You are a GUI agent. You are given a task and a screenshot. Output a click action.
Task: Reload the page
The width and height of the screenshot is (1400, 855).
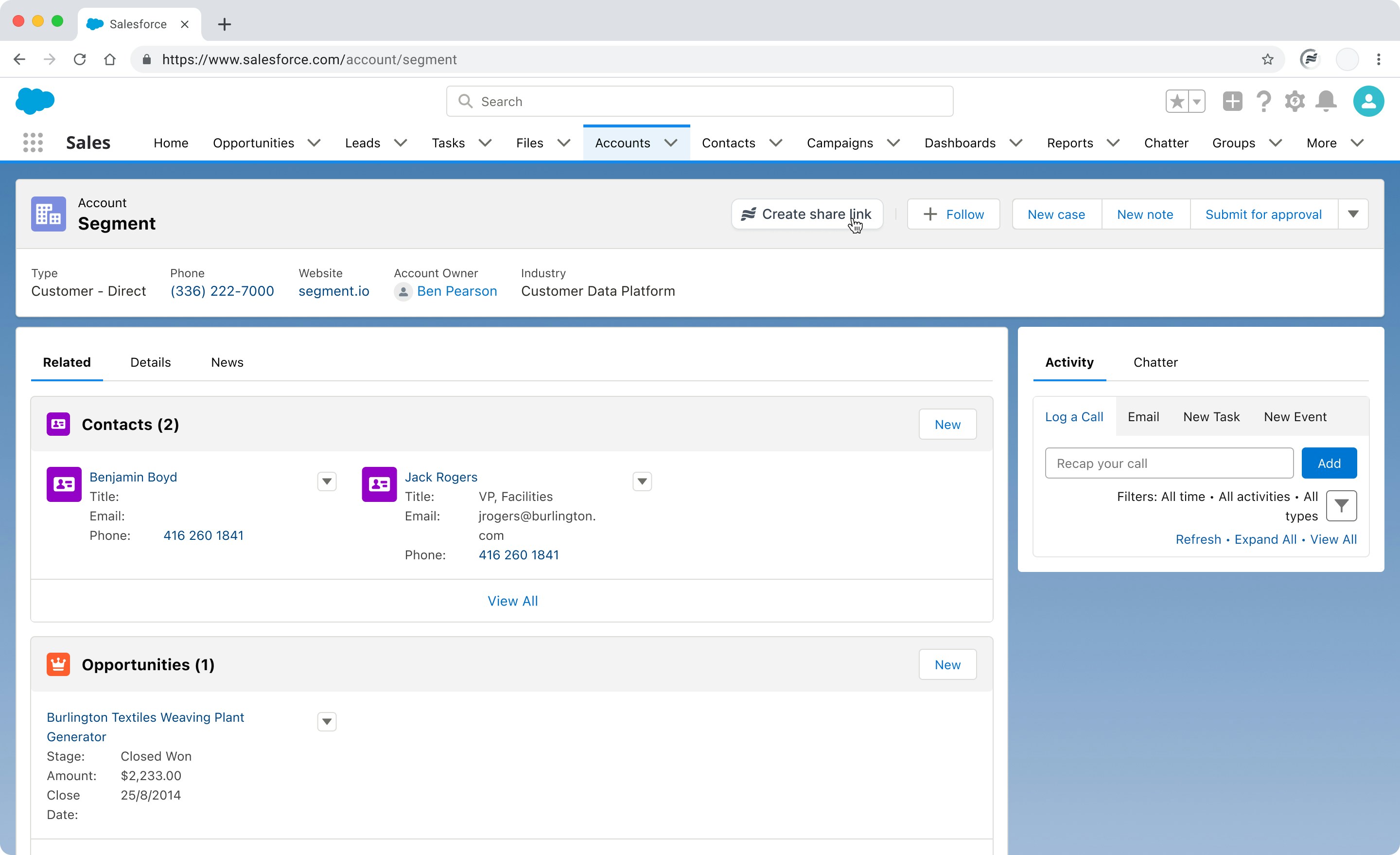click(x=80, y=59)
